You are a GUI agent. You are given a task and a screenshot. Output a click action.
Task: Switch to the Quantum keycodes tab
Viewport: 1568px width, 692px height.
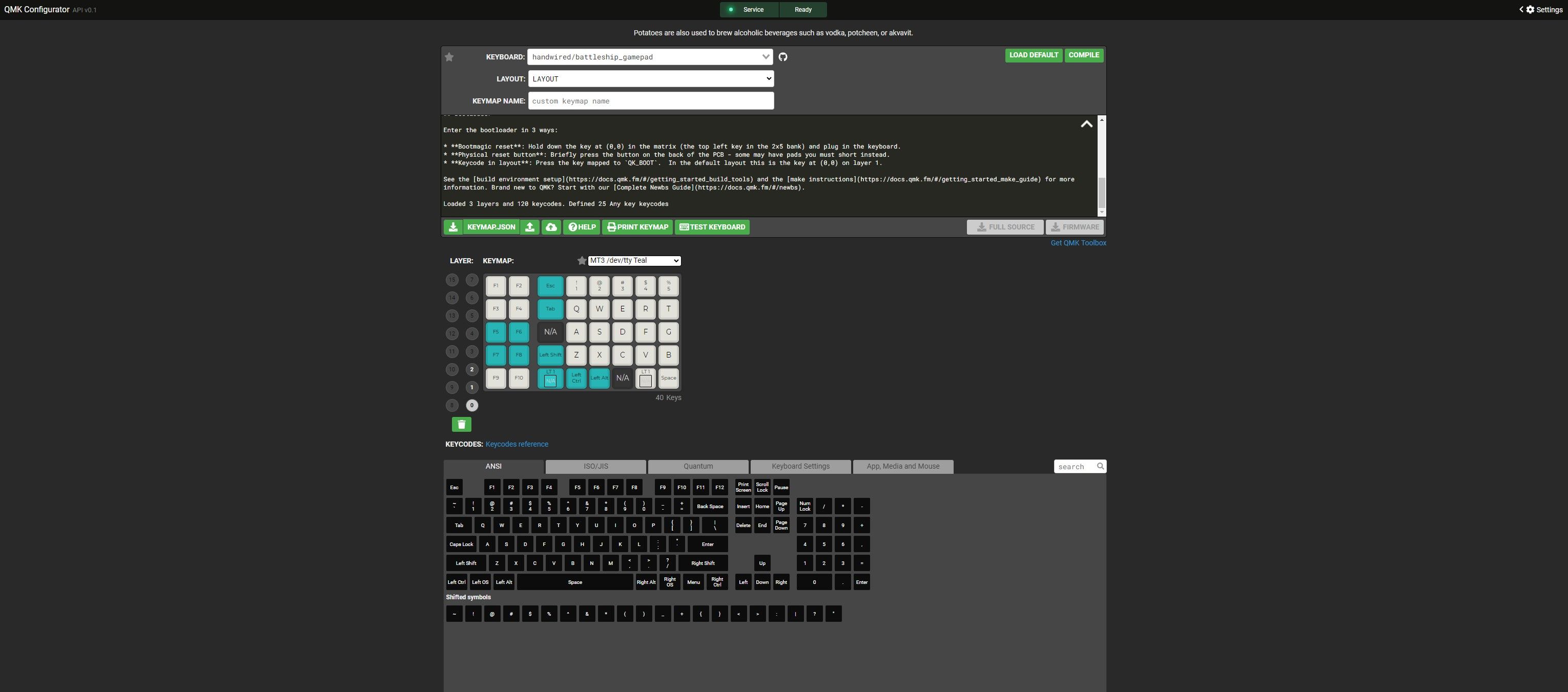click(697, 466)
